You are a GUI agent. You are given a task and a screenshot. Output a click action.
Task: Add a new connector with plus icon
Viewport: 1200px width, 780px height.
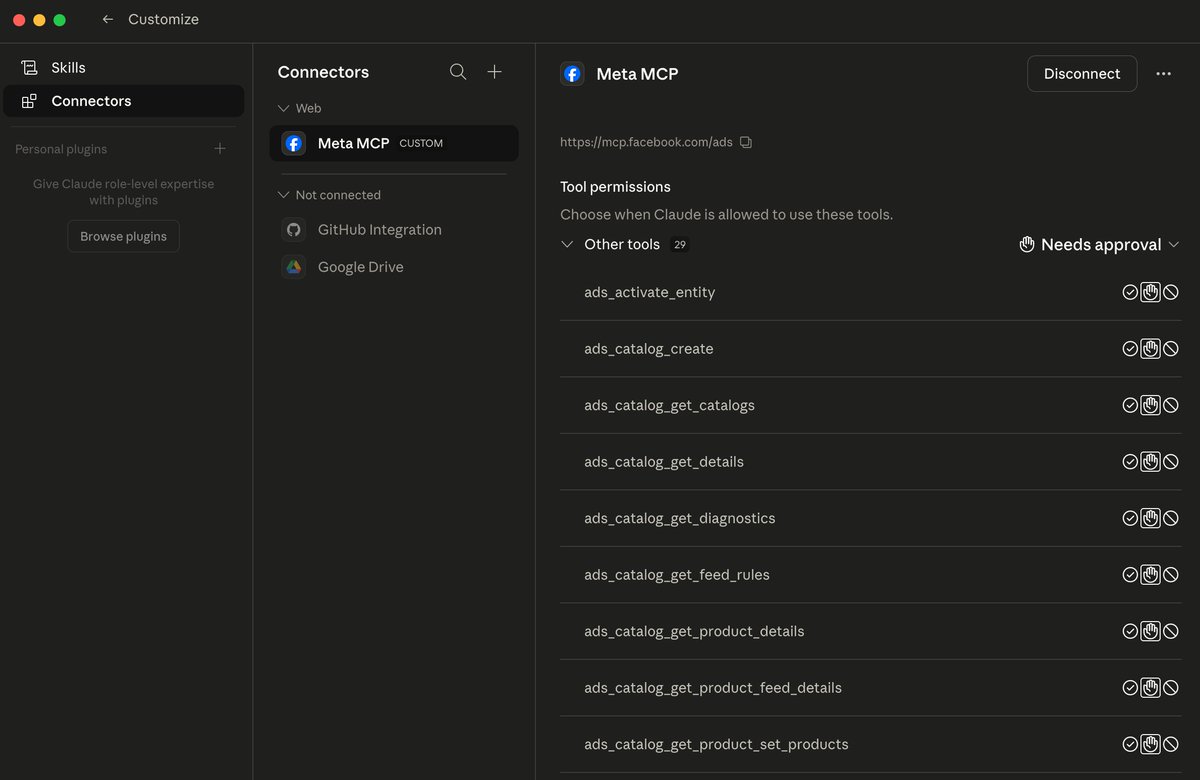click(x=494, y=72)
